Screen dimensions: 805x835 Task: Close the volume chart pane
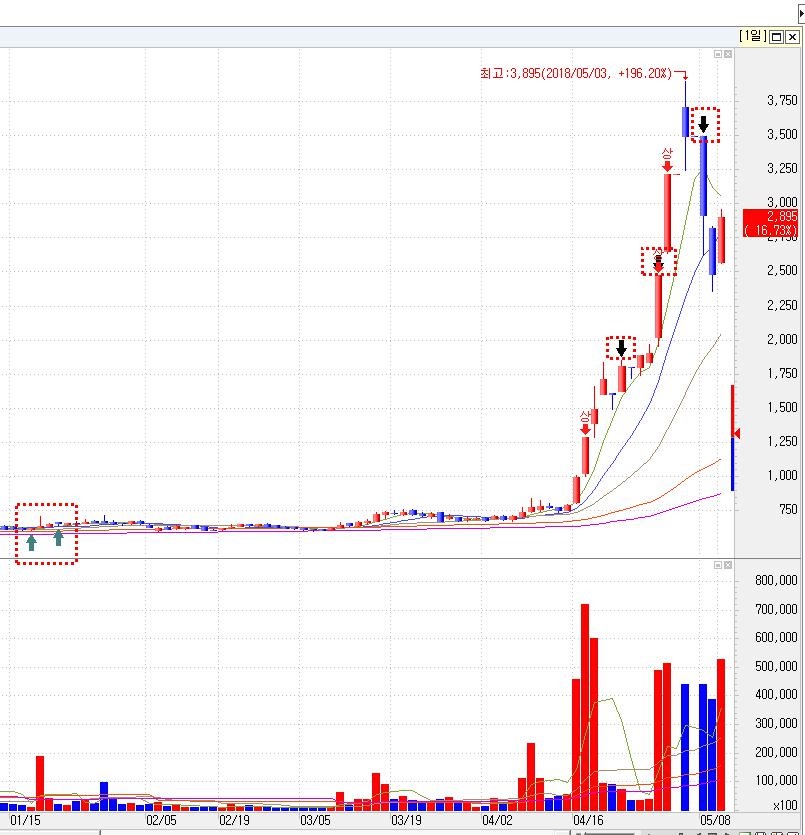coord(728,564)
